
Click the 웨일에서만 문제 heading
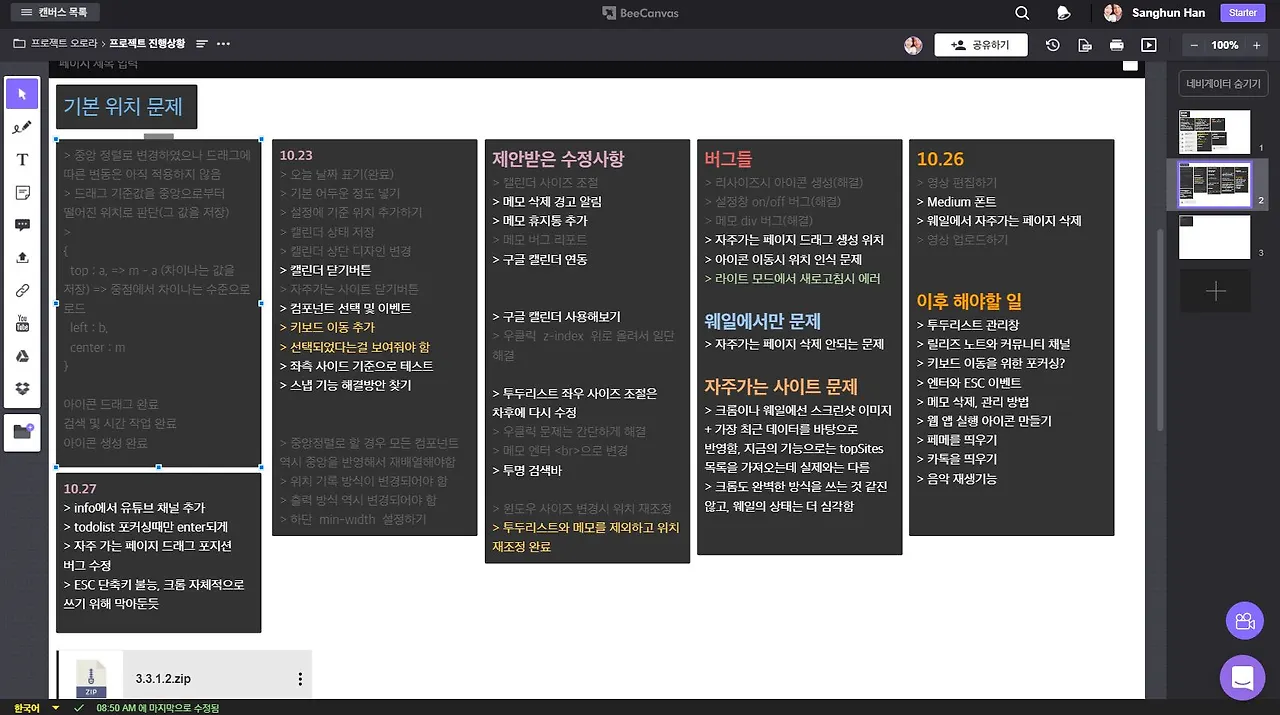pos(762,321)
